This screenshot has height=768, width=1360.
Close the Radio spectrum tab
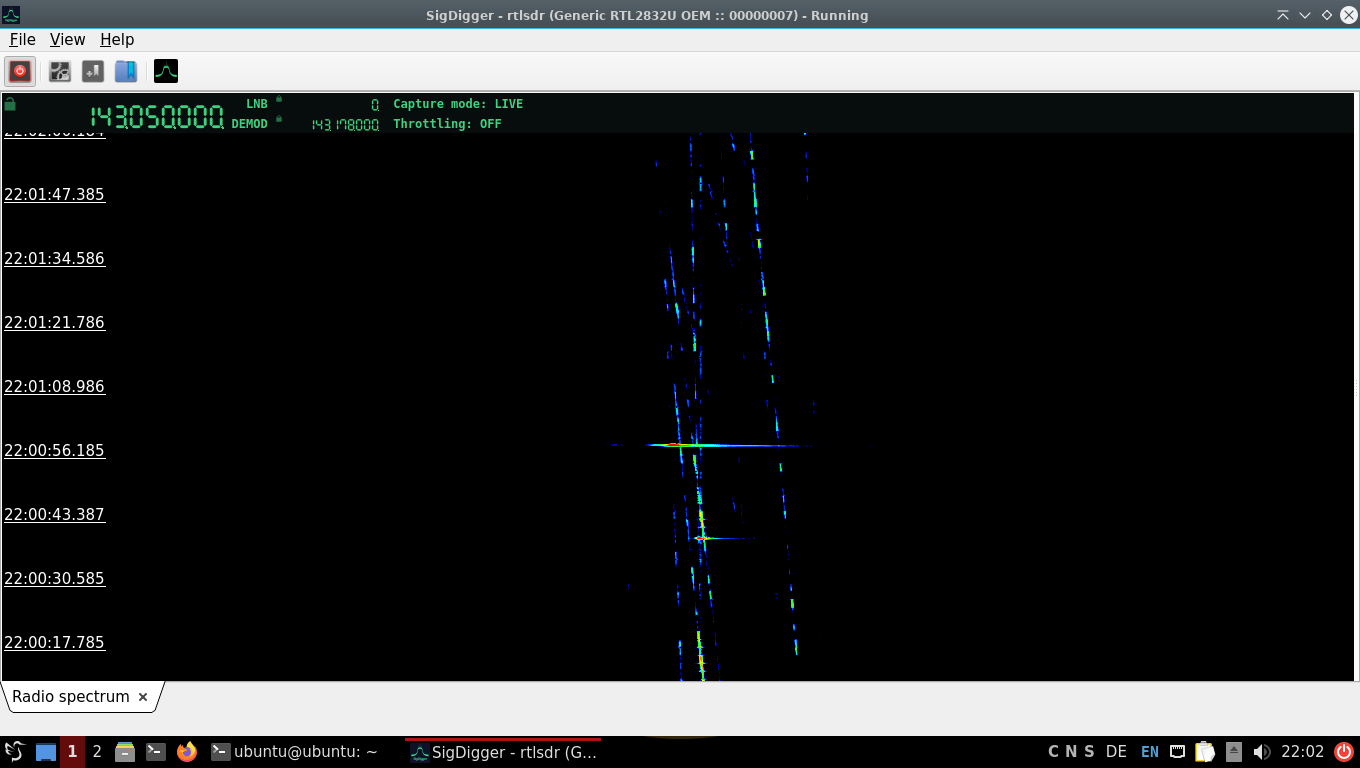coord(143,697)
